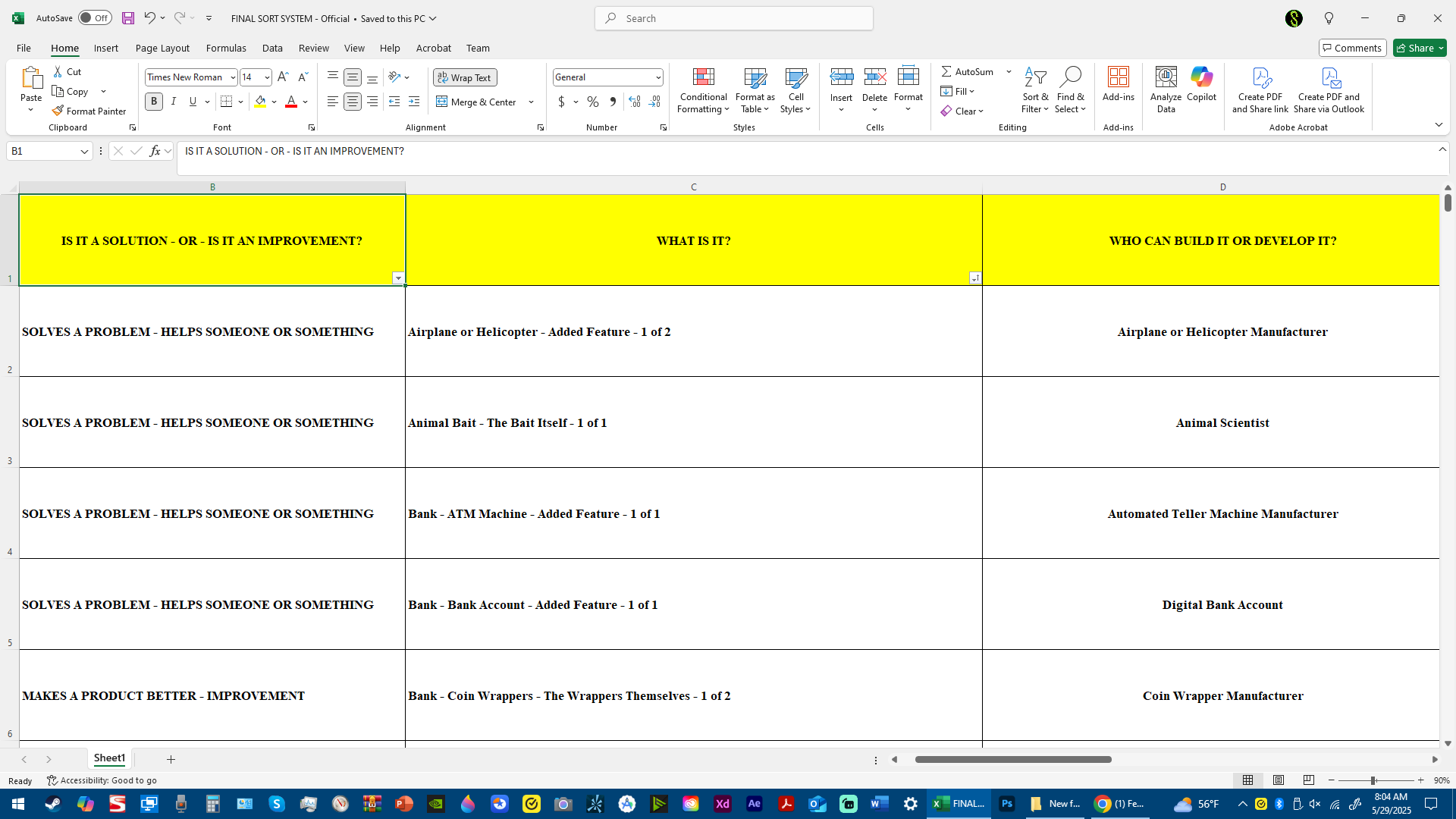Click the Insert Function fx icon

point(155,151)
